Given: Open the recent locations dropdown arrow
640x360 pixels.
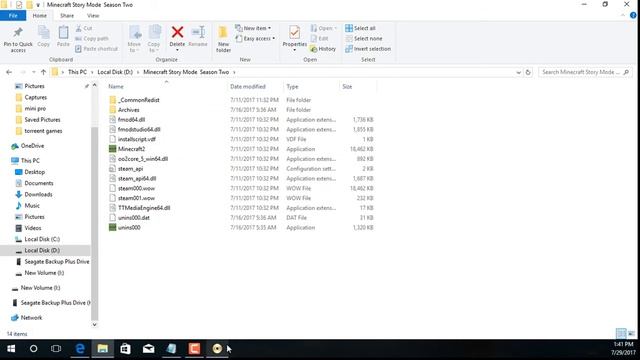Looking at the screenshot, I should pyautogui.click(x=33, y=72).
